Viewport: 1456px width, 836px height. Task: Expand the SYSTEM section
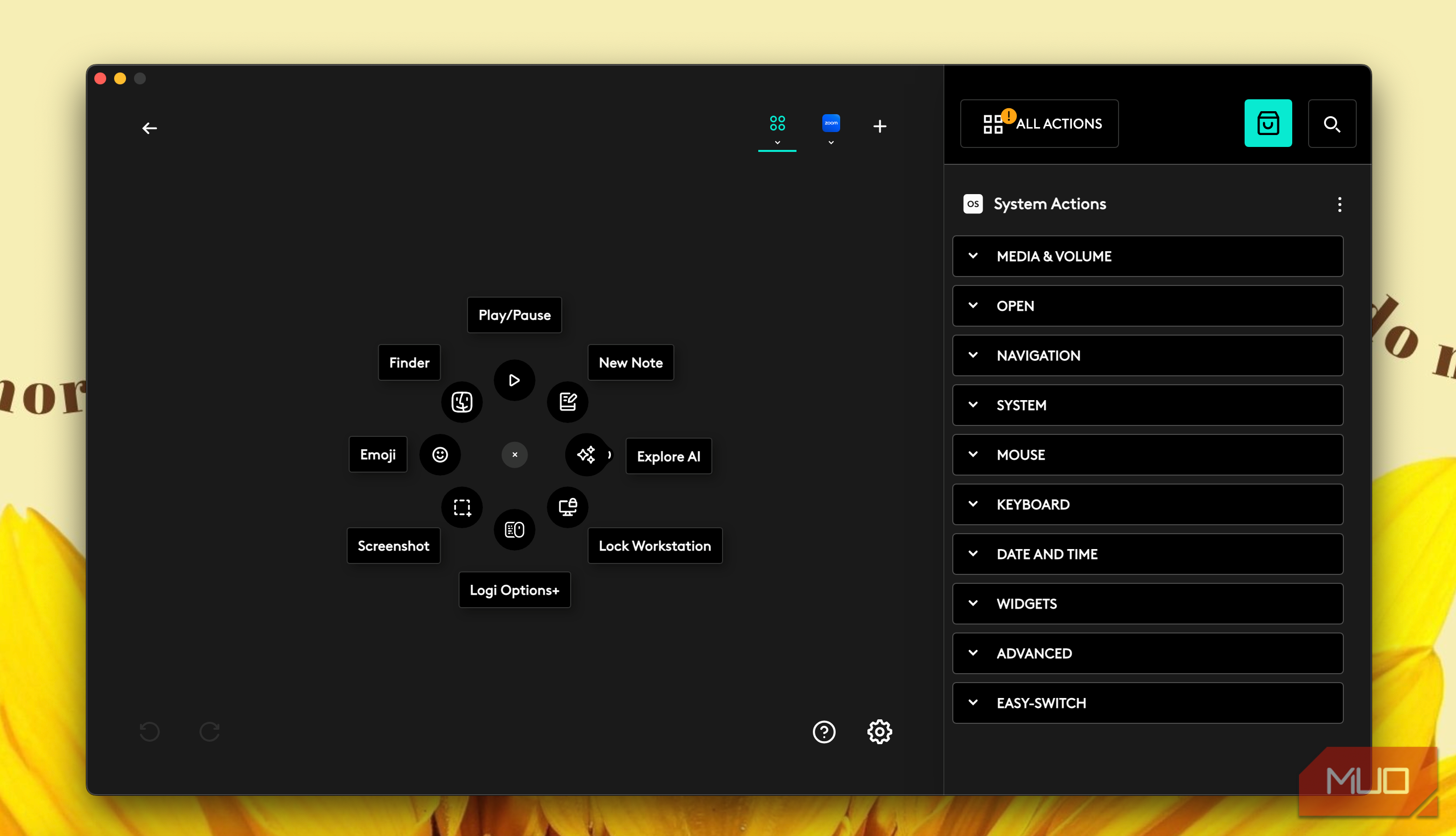(1147, 405)
